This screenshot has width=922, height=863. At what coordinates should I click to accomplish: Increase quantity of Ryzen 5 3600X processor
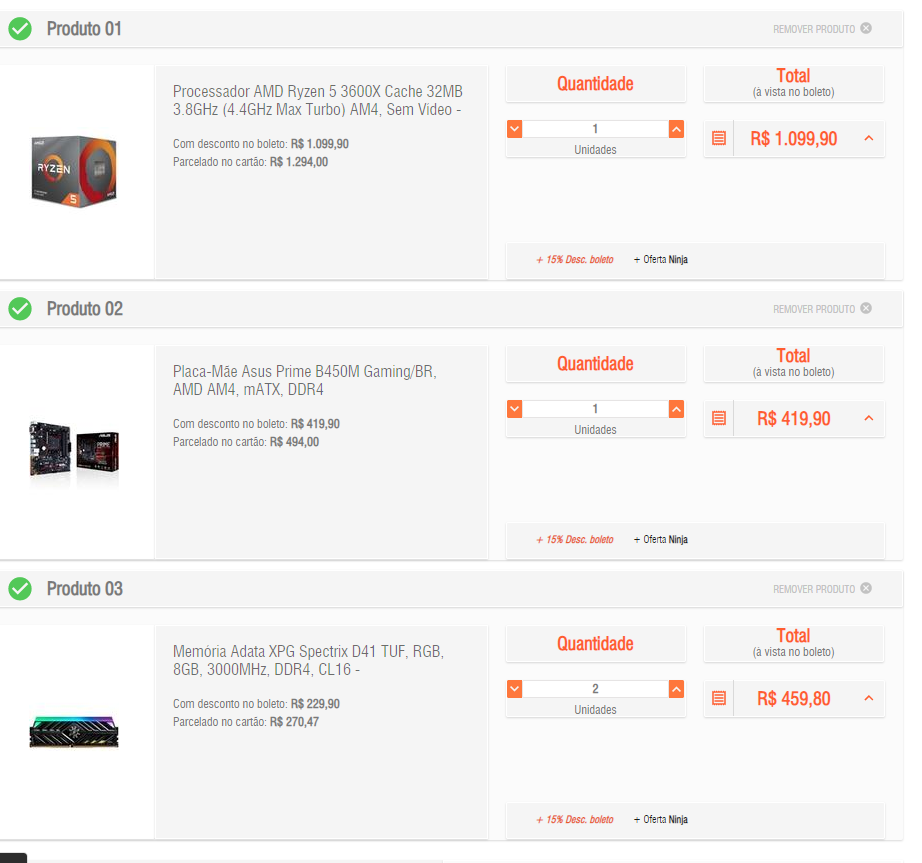click(676, 129)
